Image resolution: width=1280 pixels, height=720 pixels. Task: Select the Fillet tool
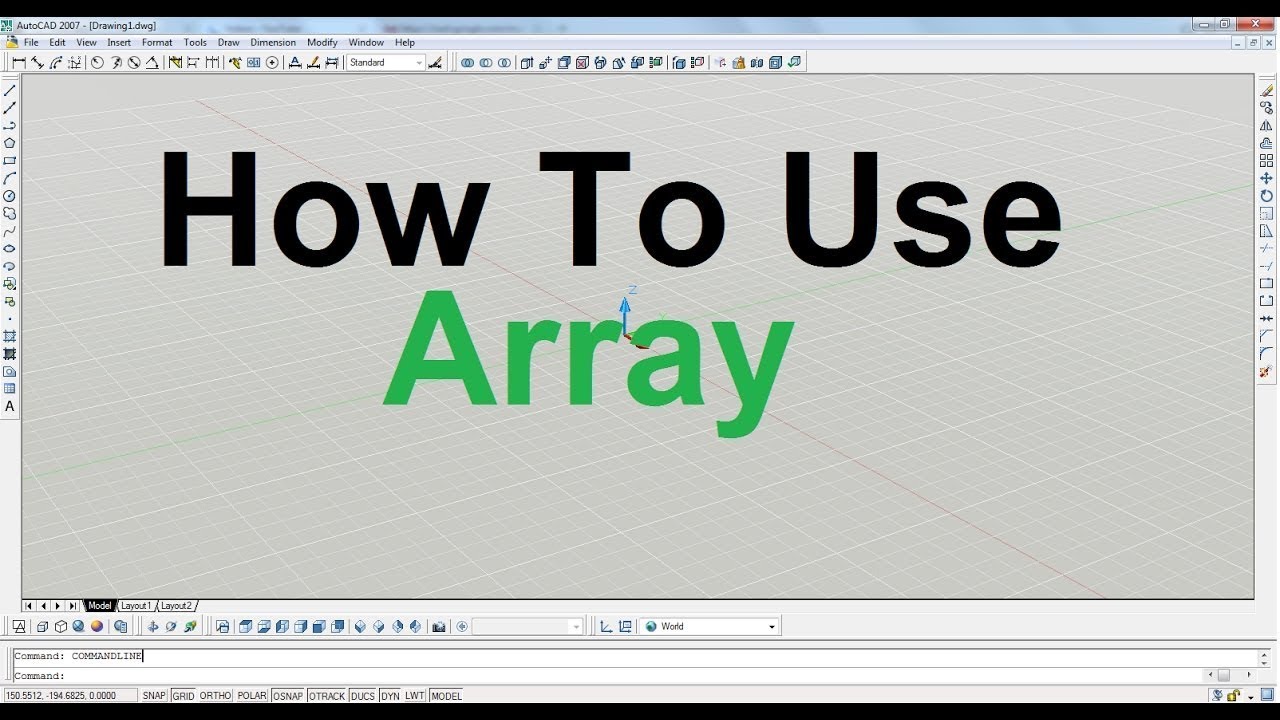point(1266,353)
